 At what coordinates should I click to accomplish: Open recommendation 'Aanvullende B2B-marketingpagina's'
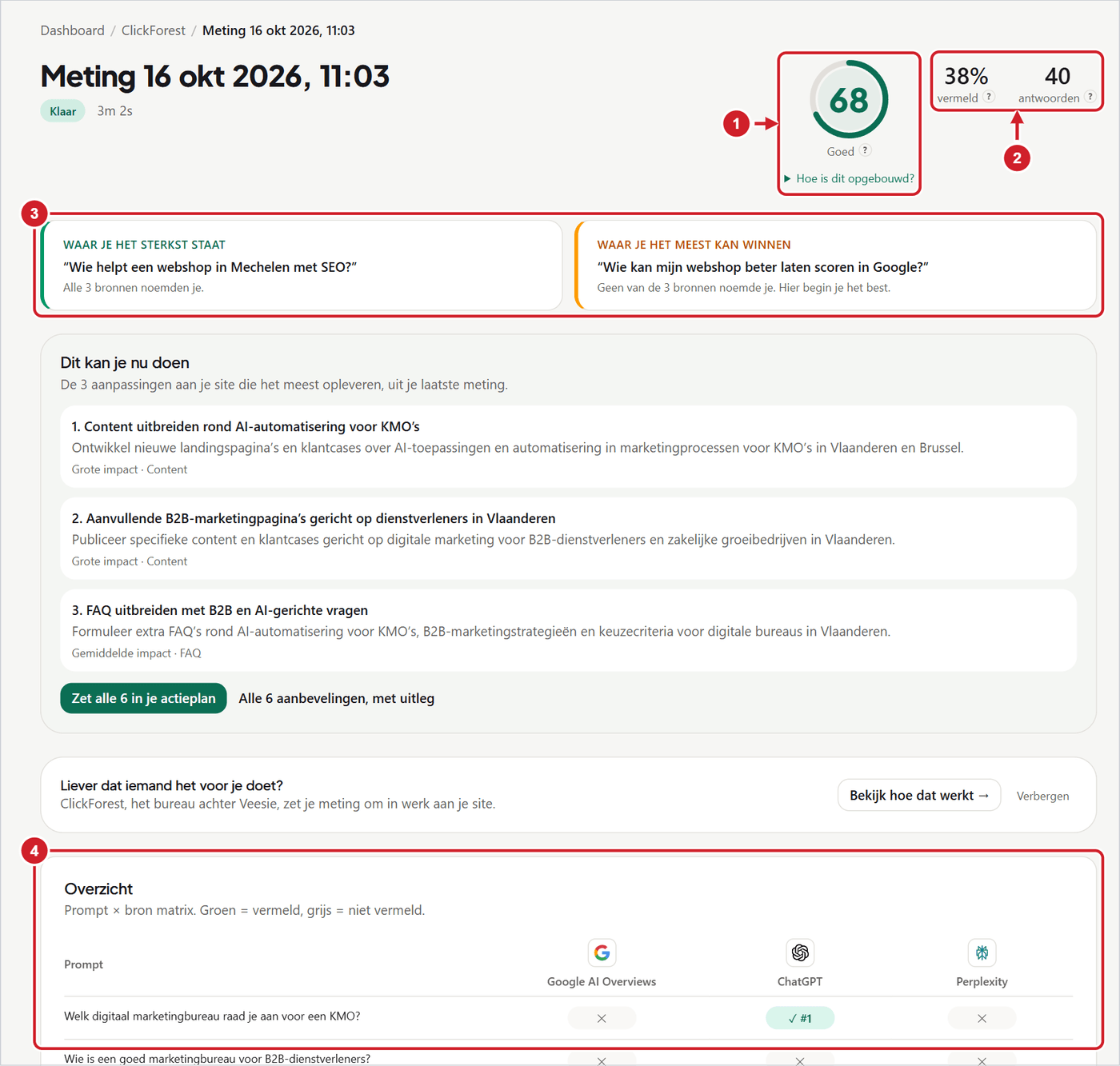pos(568,539)
